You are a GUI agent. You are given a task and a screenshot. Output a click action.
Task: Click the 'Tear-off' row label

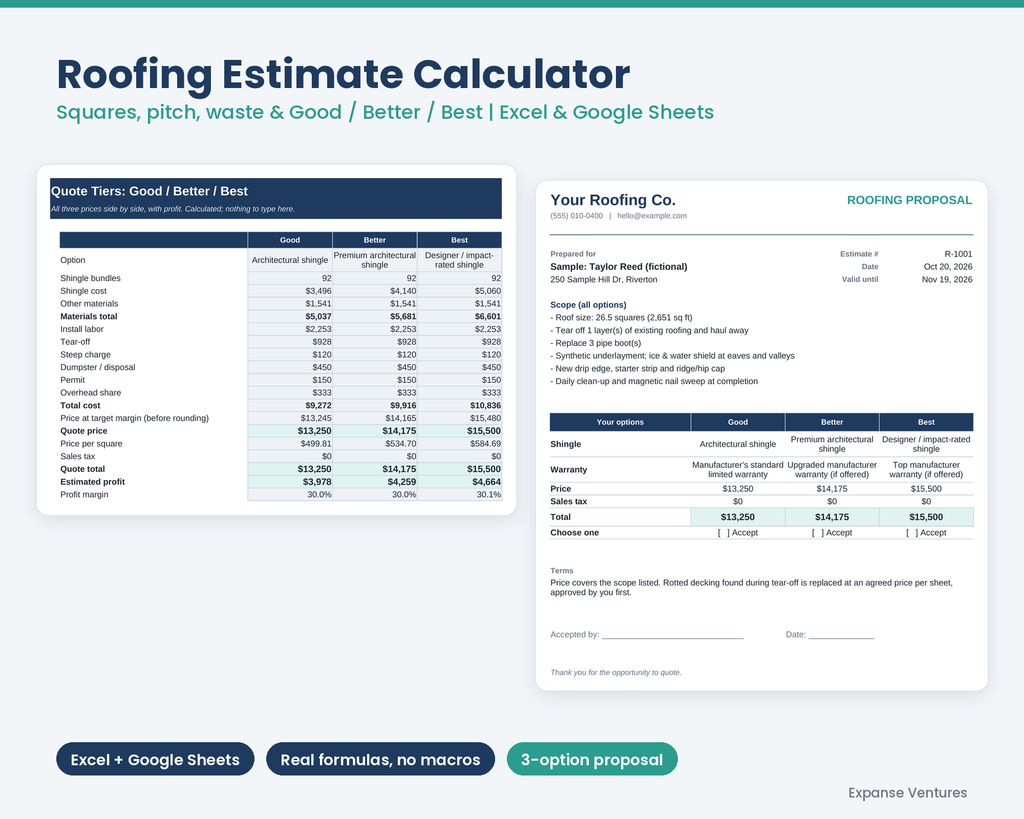[x=75, y=342]
